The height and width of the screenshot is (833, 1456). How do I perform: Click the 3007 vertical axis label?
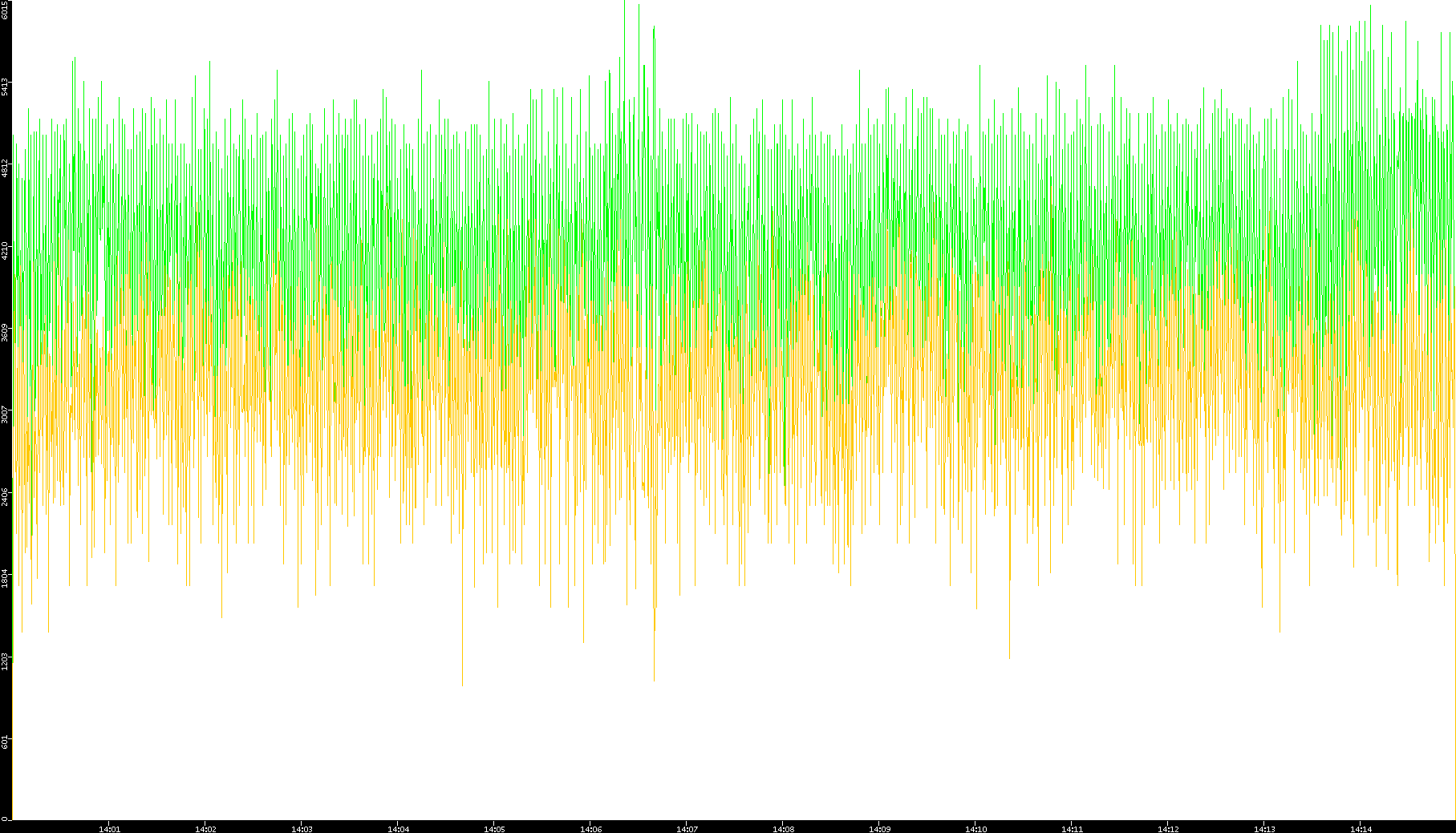pyautogui.click(x=6, y=414)
